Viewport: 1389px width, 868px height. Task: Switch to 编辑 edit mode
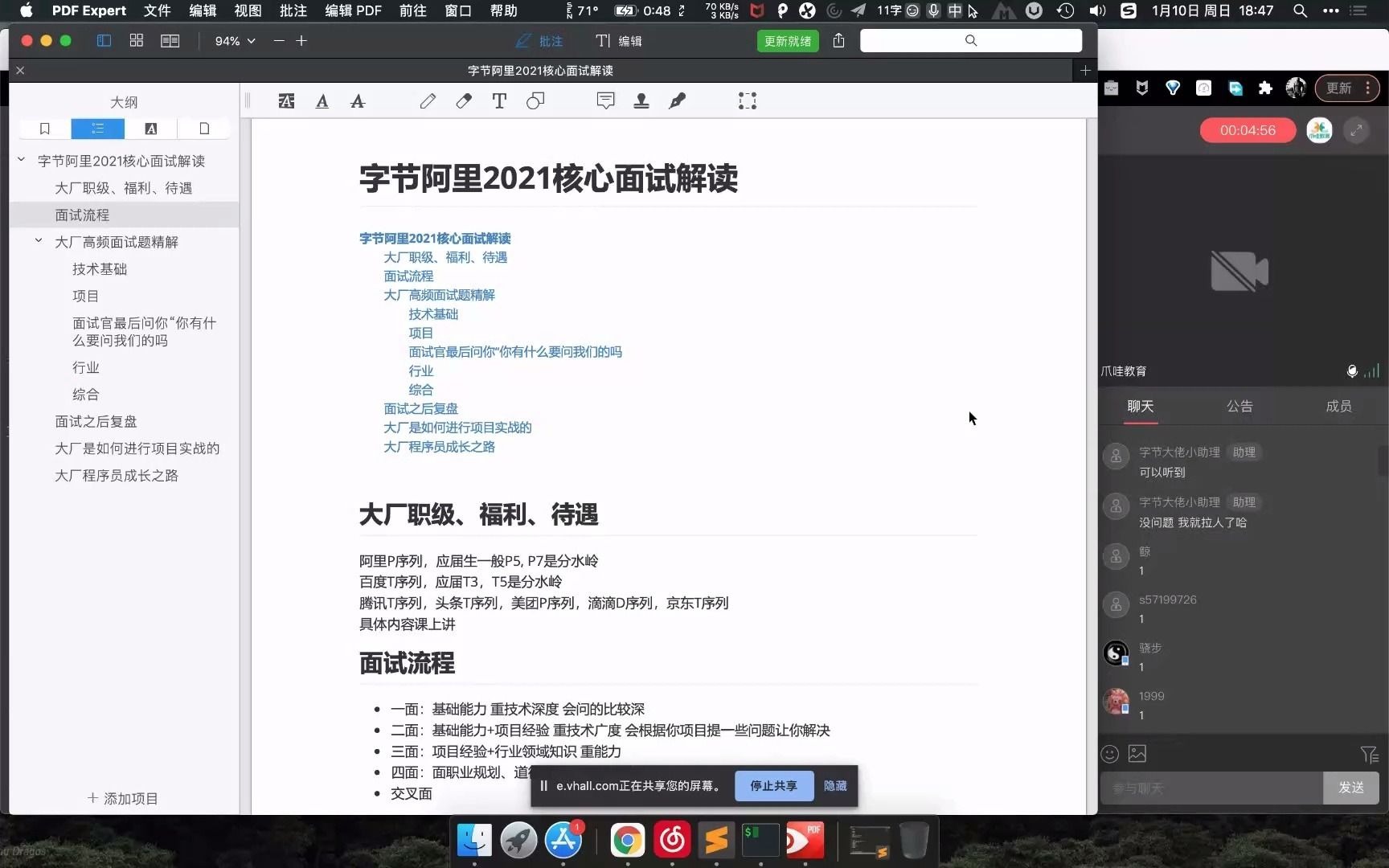619,41
